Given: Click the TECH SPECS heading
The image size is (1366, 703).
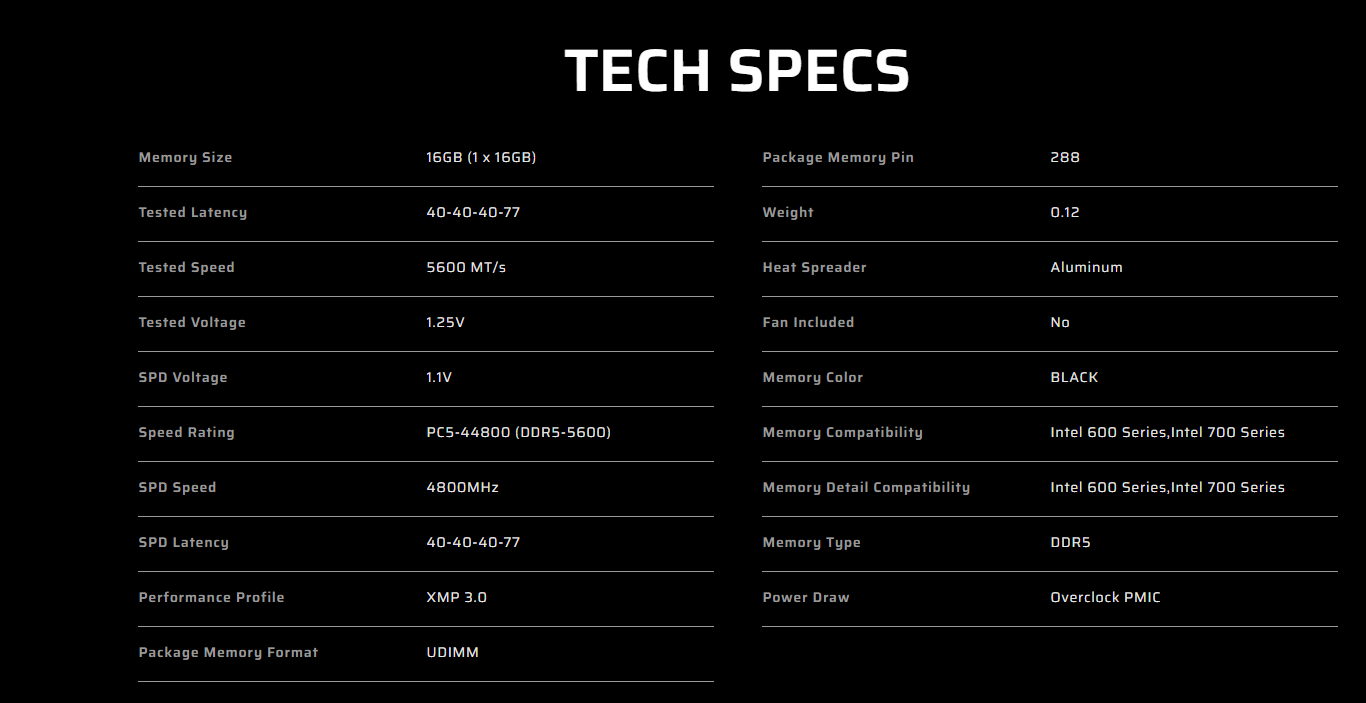Looking at the screenshot, I should 737,71.
